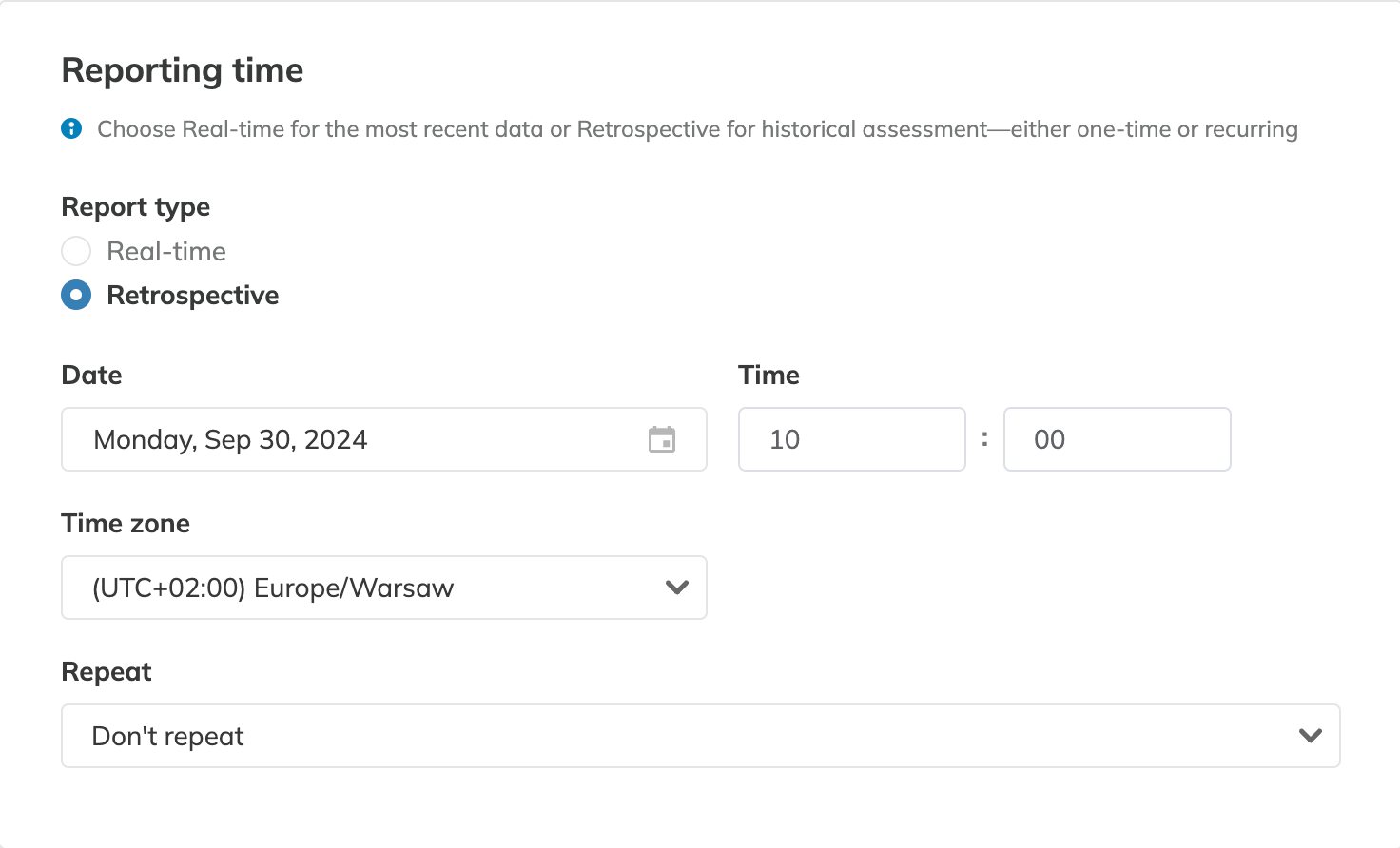
Task: Expand the Time zone chevron arrow
Action: point(677,588)
